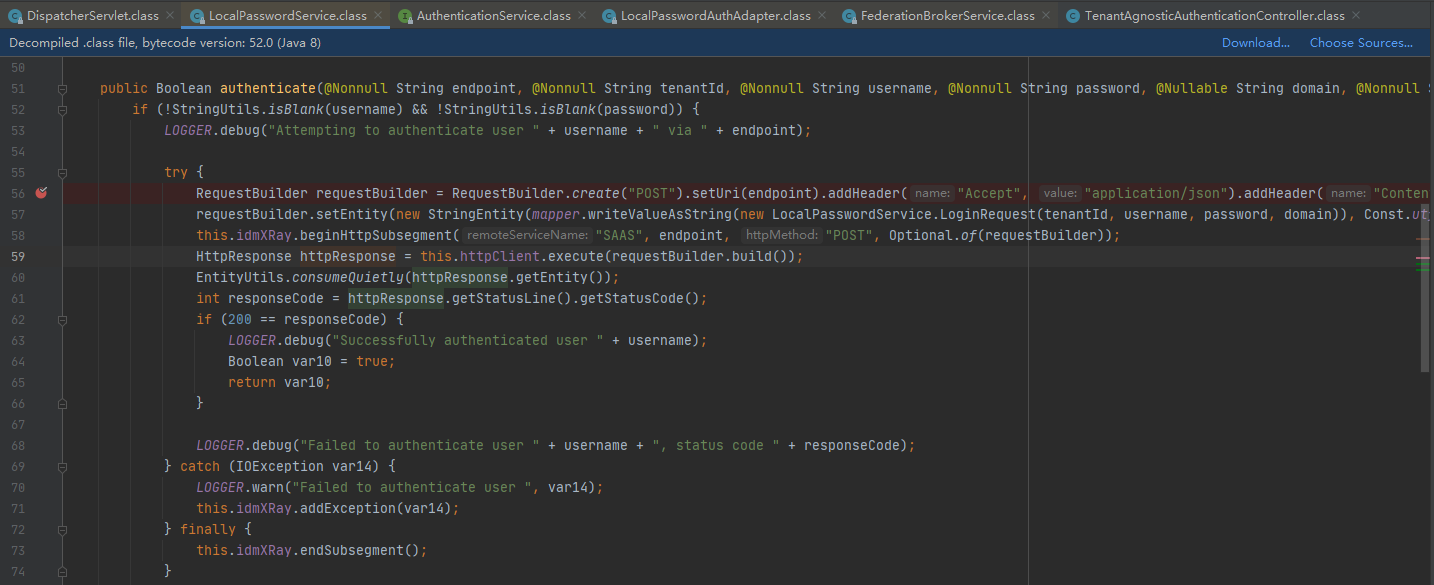Image resolution: width=1434 pixels, height=585 pixels.
Task: Select the LocalPasswordService.class tab
Action: tap(285, 16)
